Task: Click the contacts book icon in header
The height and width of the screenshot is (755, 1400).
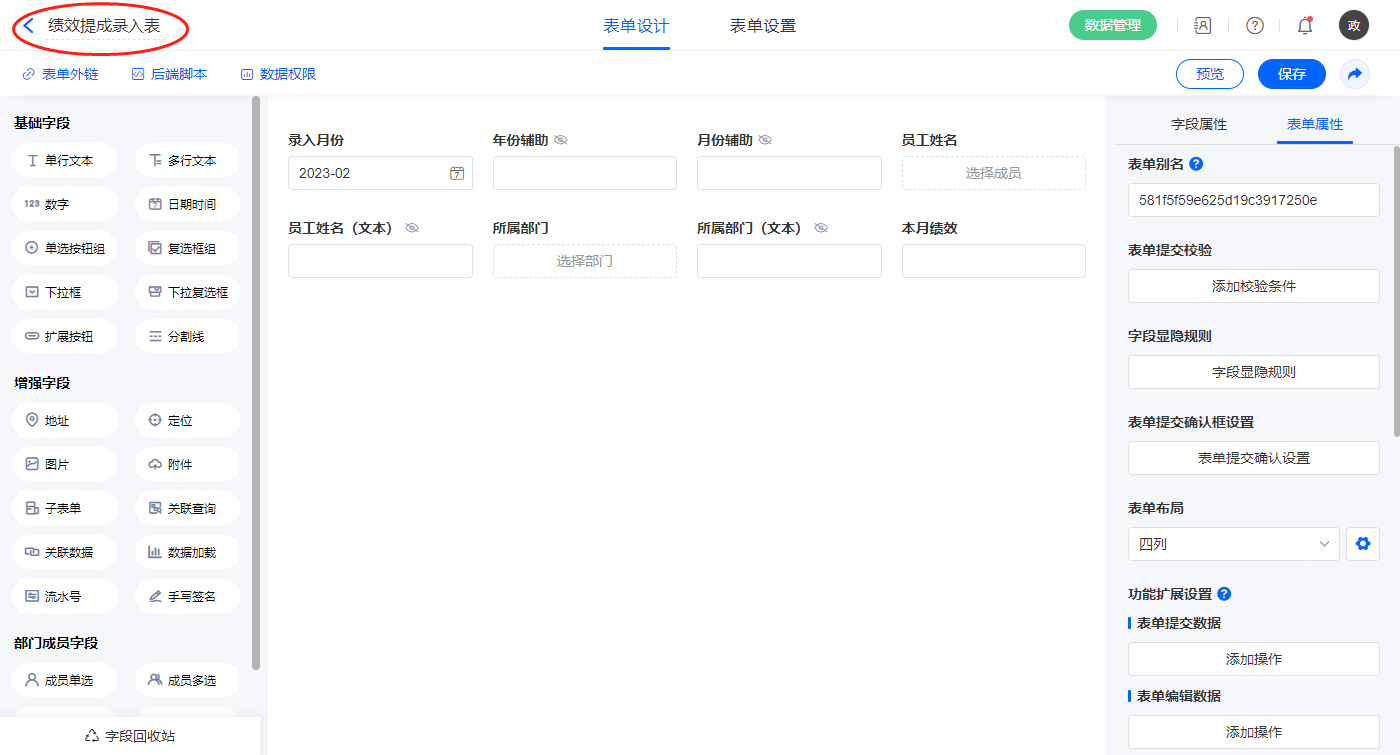Action: pyautogui.click(x=1203, y=26)
